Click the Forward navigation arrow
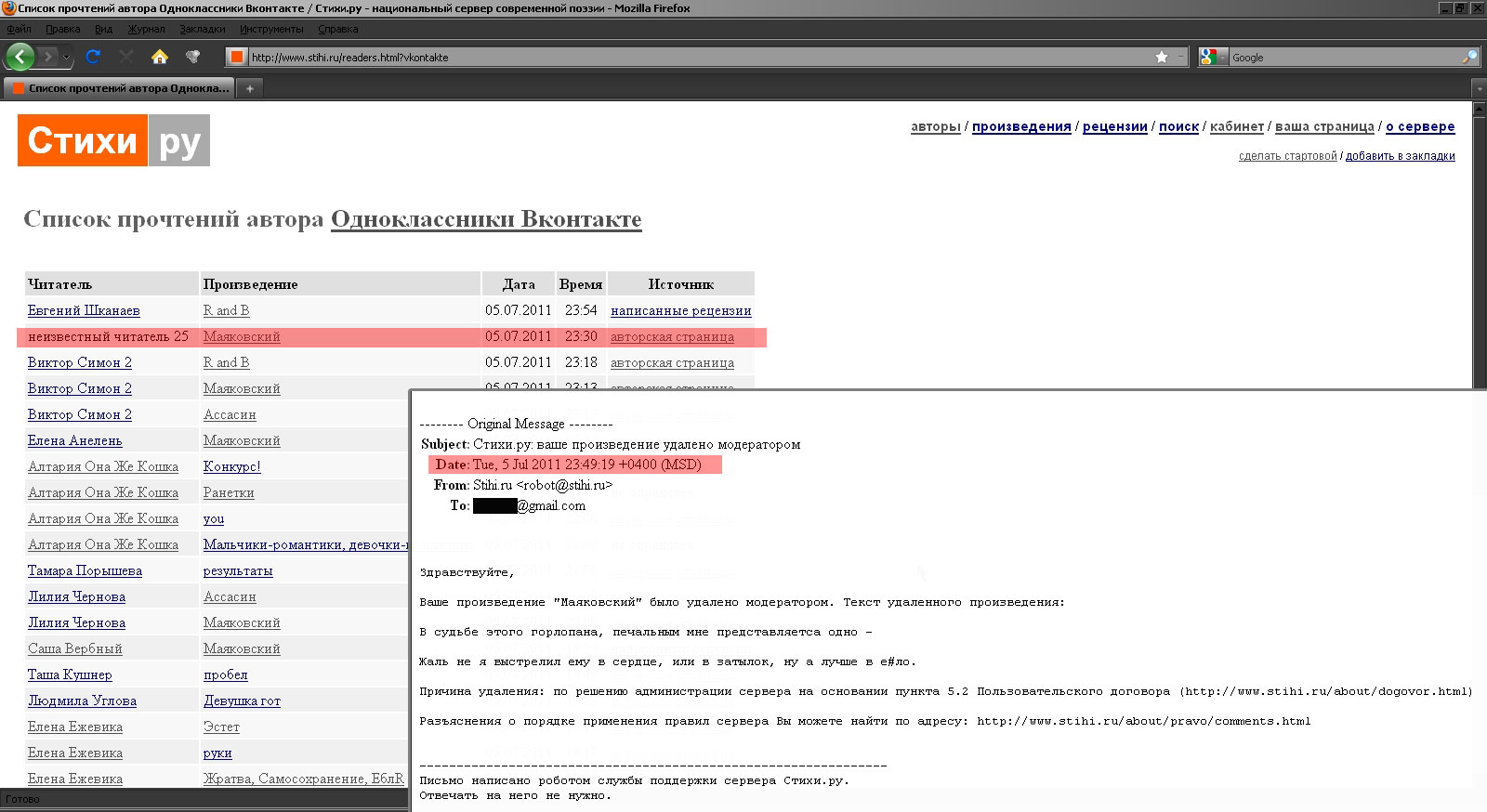 coord(48,57)
